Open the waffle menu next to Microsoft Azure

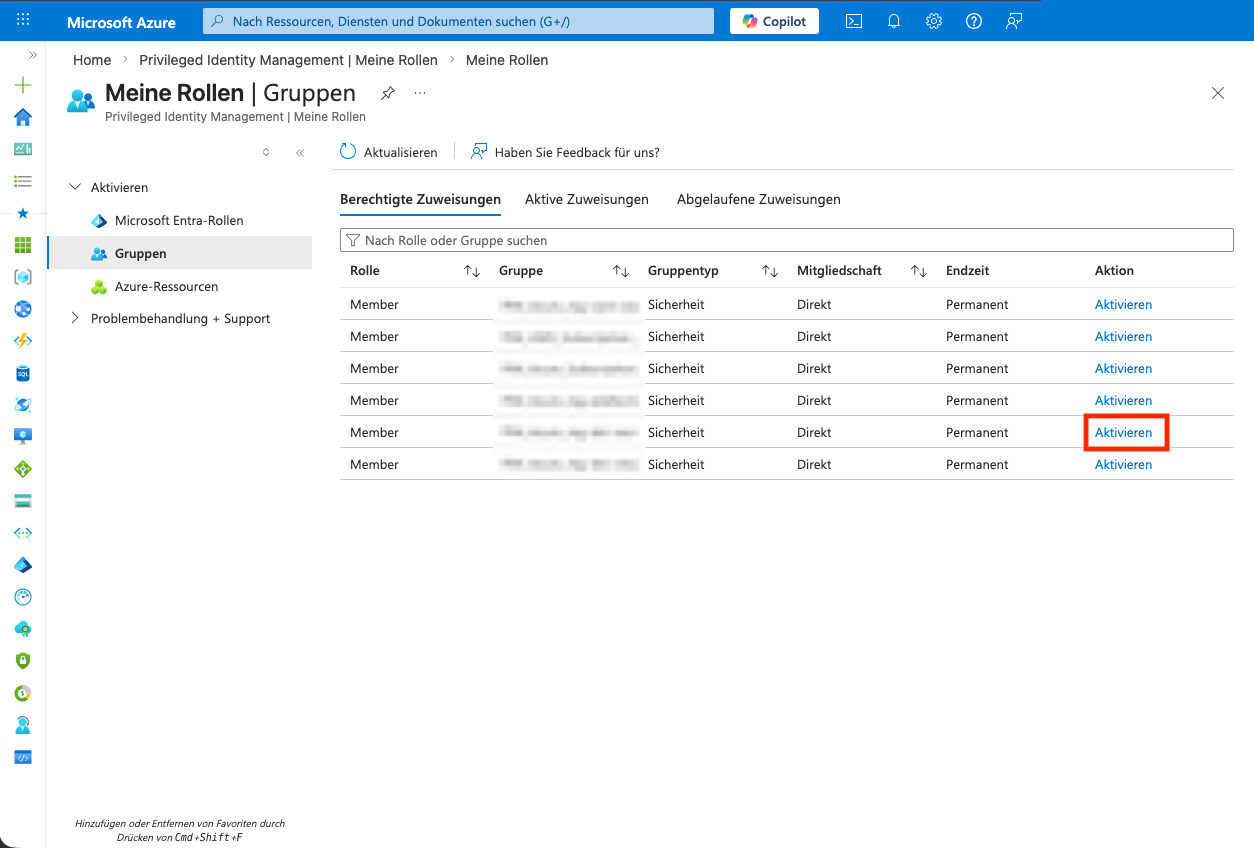pos(23,20)
